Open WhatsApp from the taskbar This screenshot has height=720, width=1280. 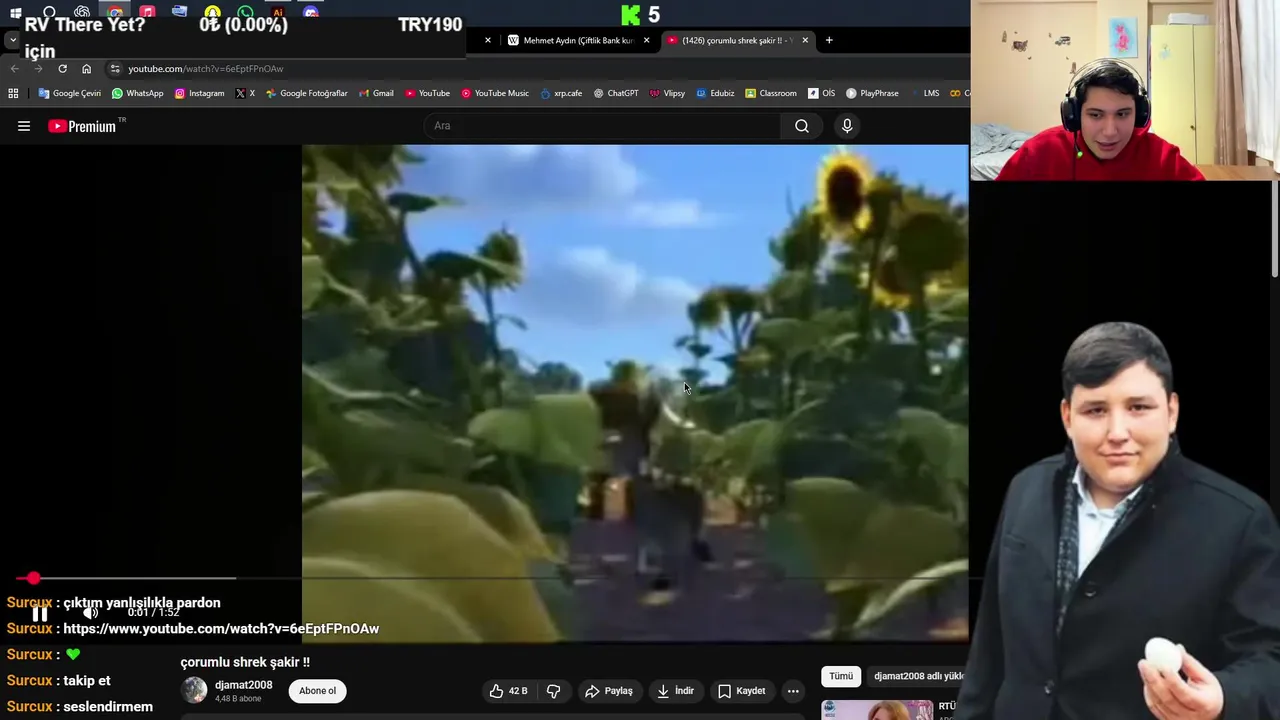[x=245, y=13]
